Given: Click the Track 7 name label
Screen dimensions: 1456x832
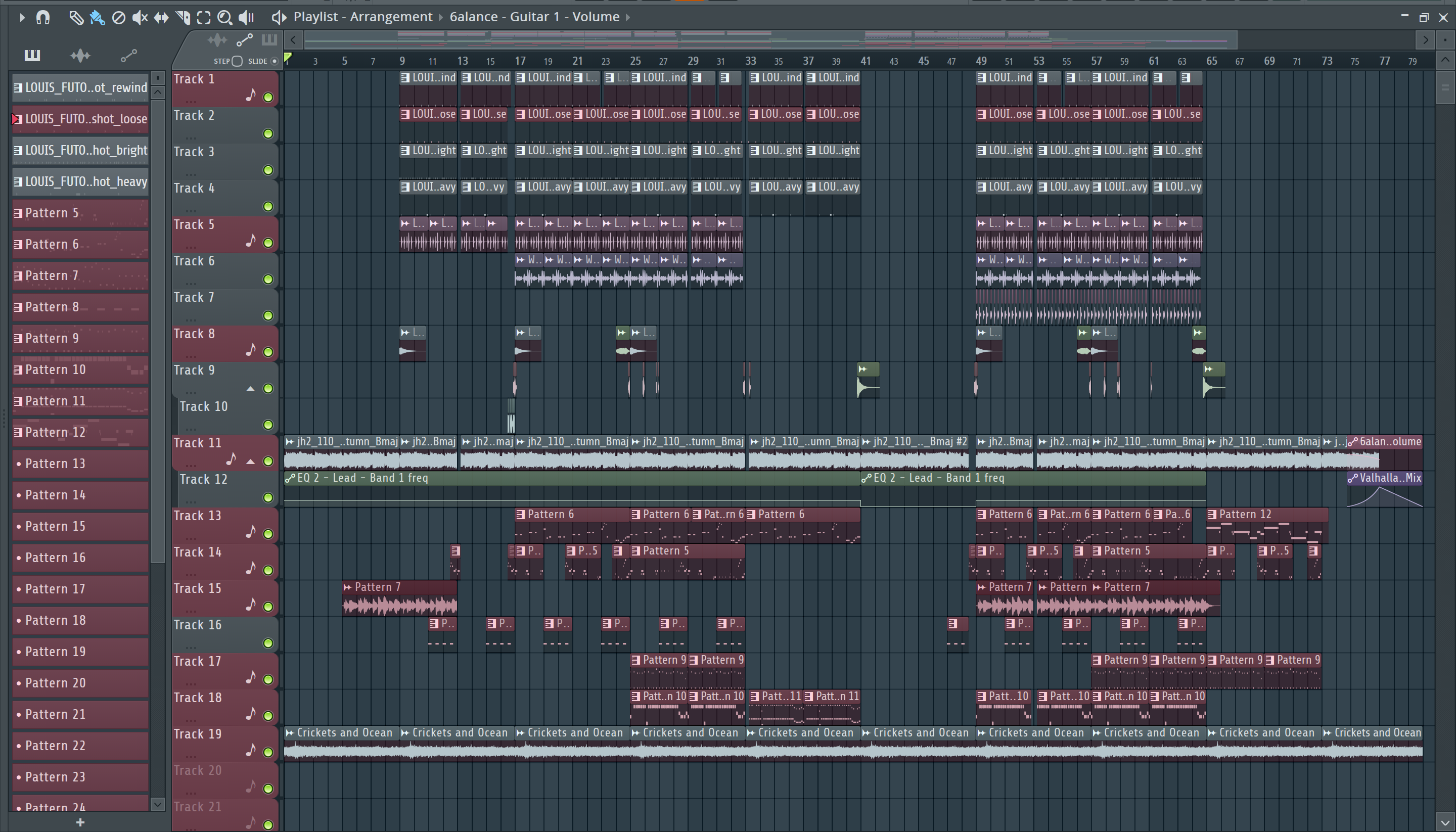Looking at the screenshot, I should pos(194,298).
